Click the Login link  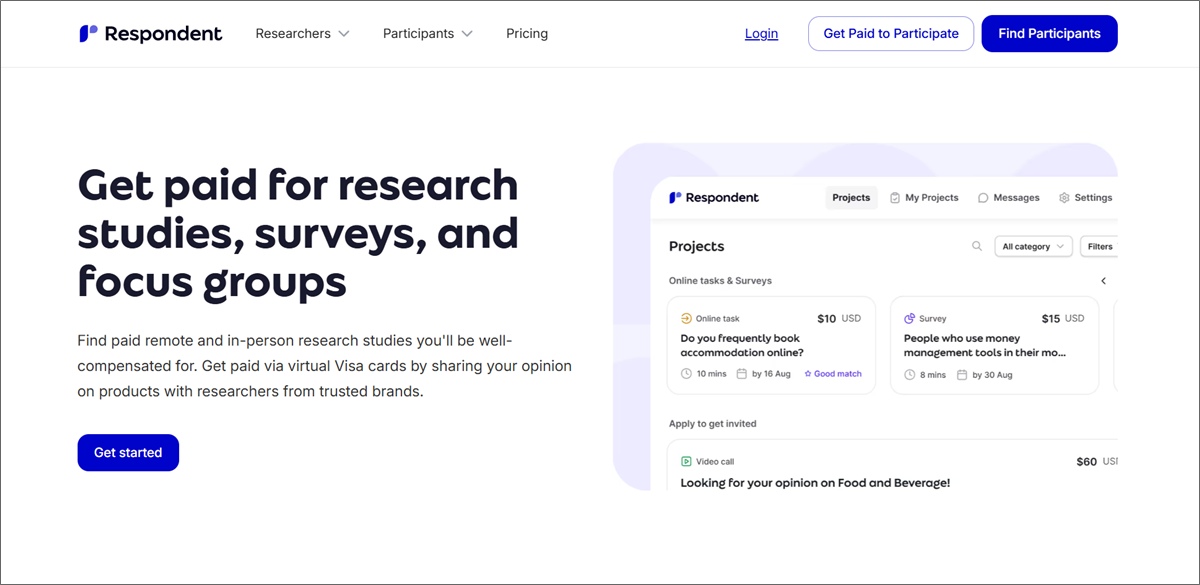761,33
